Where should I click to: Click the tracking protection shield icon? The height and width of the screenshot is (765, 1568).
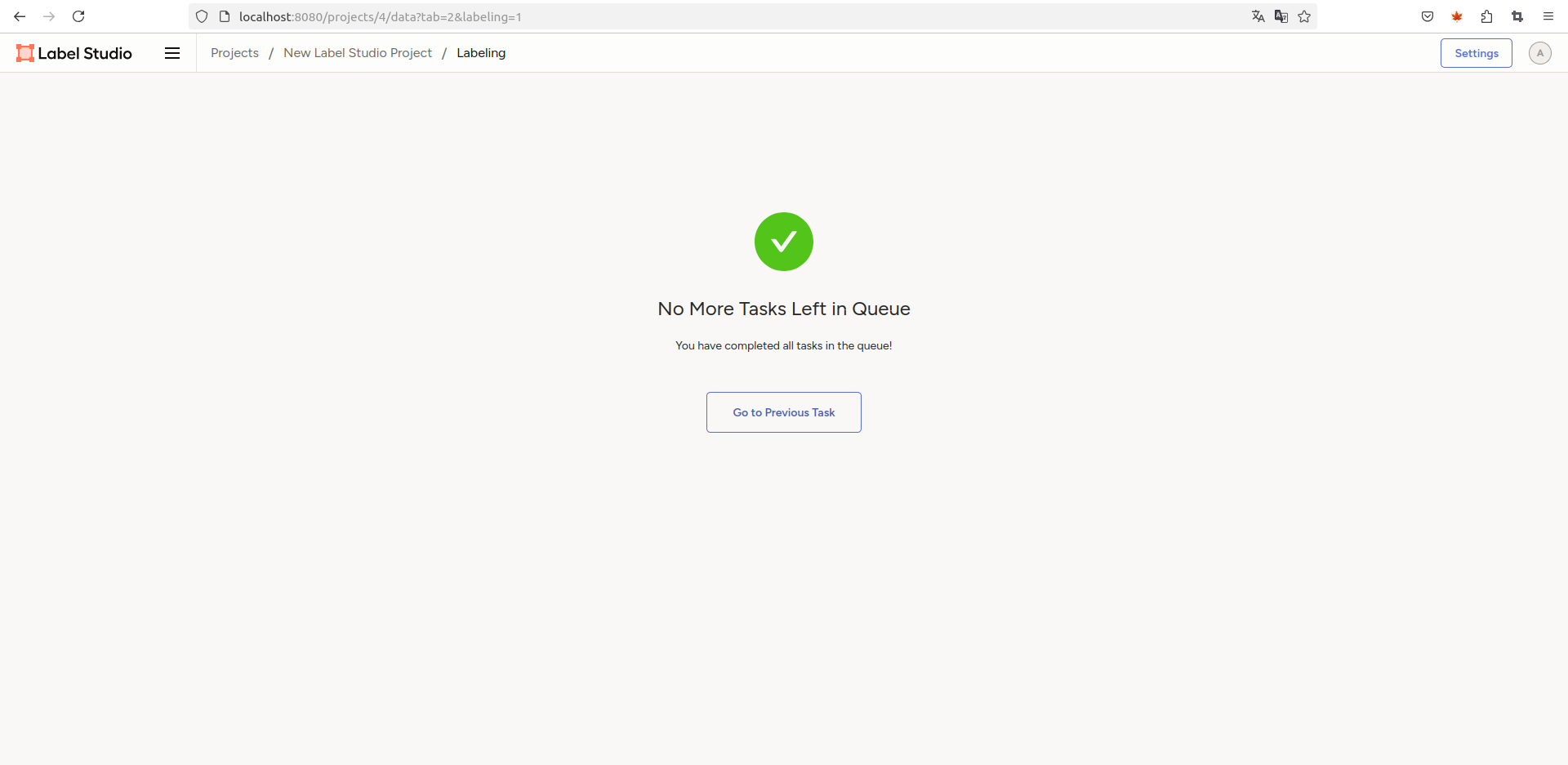point(202,16)
